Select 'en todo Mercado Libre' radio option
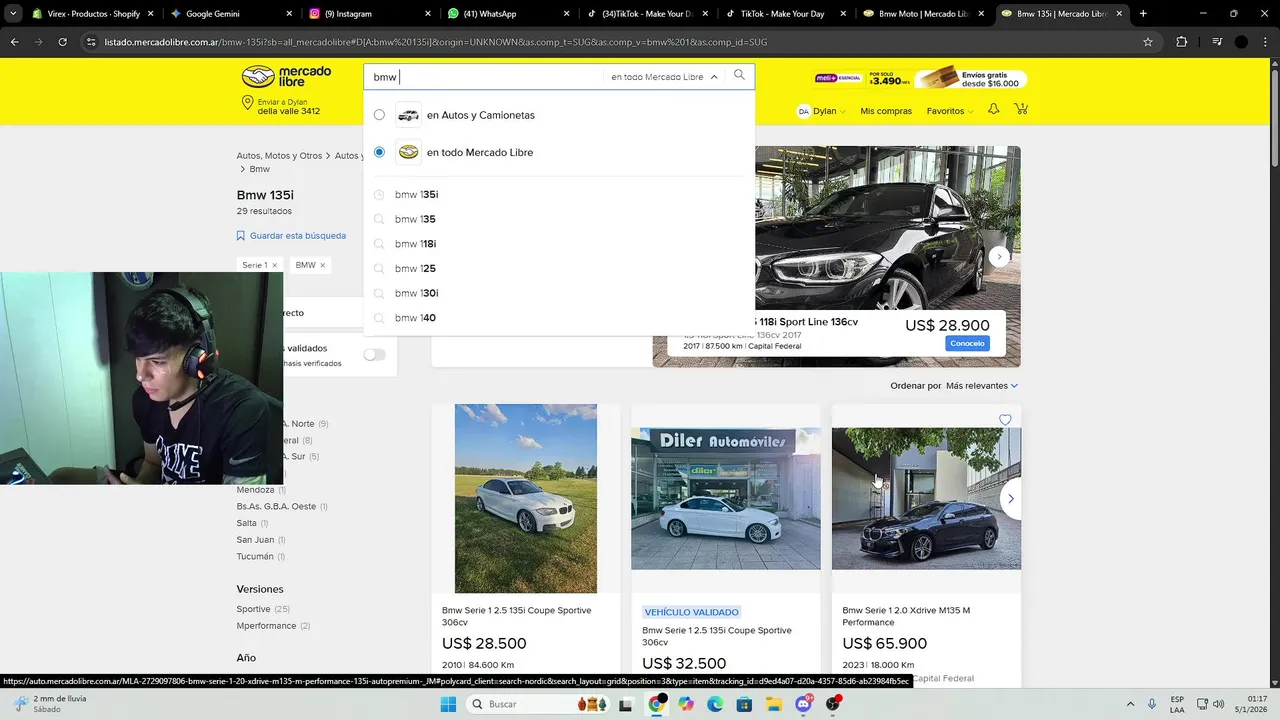The image size is (1280, 720). tap(379, 152)
